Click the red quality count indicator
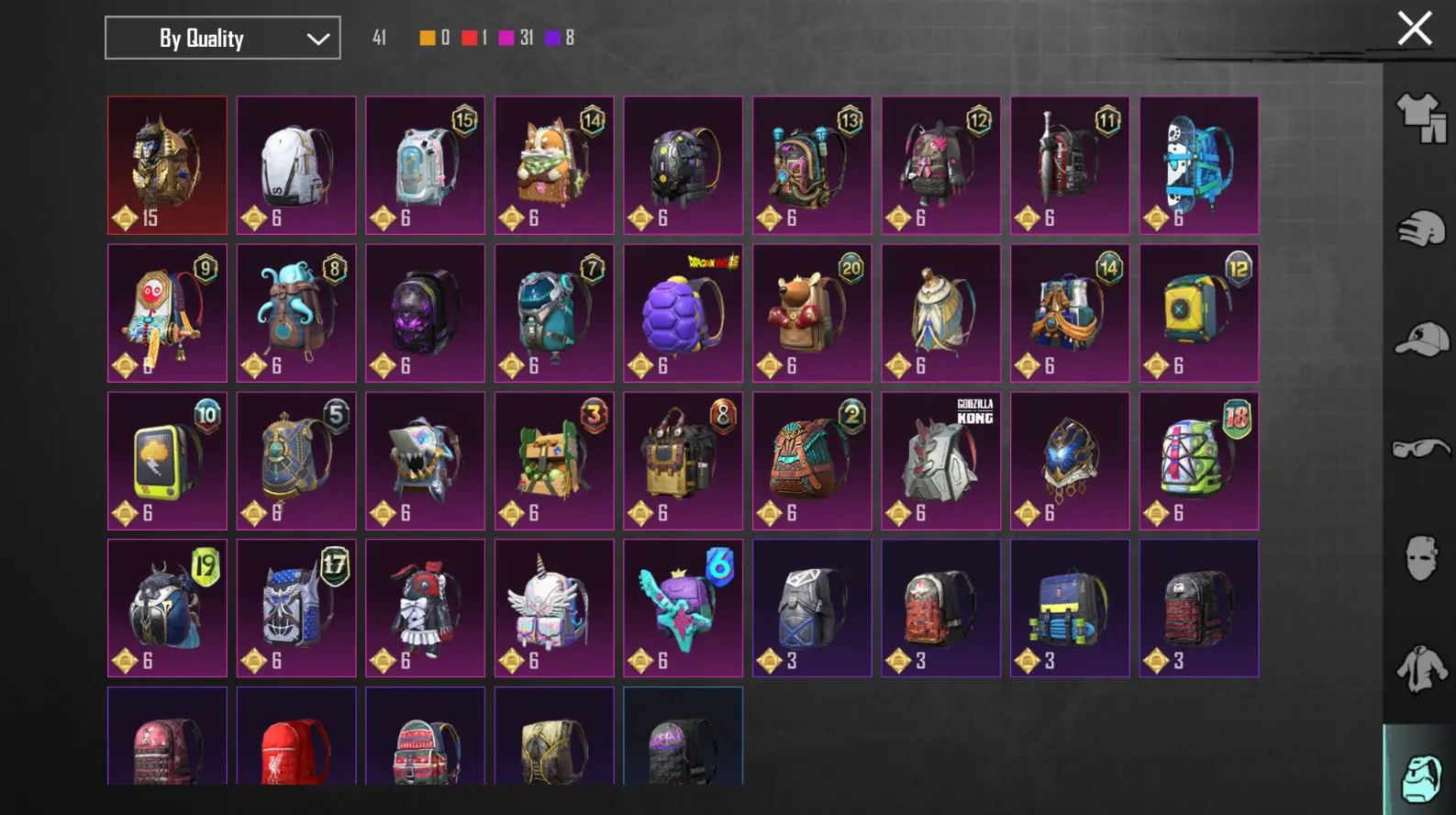Screen dimensions: 1456x815 pos(474,38)
